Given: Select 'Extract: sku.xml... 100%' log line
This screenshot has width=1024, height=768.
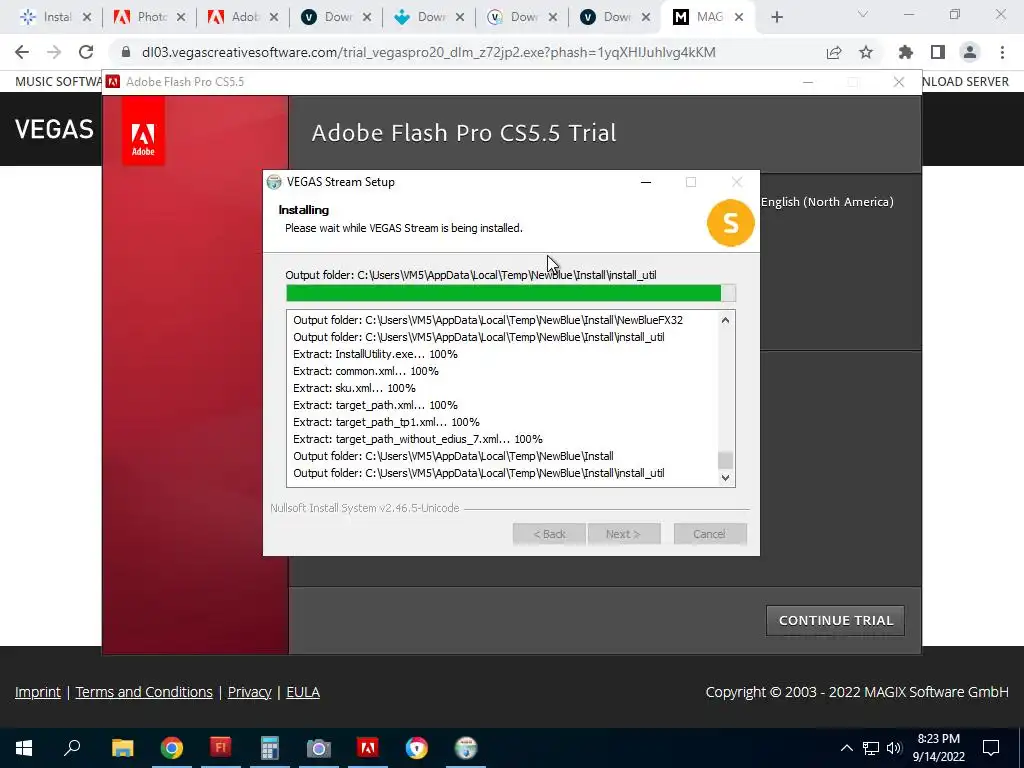Looking at the screenshot, I should pos(354,388).
